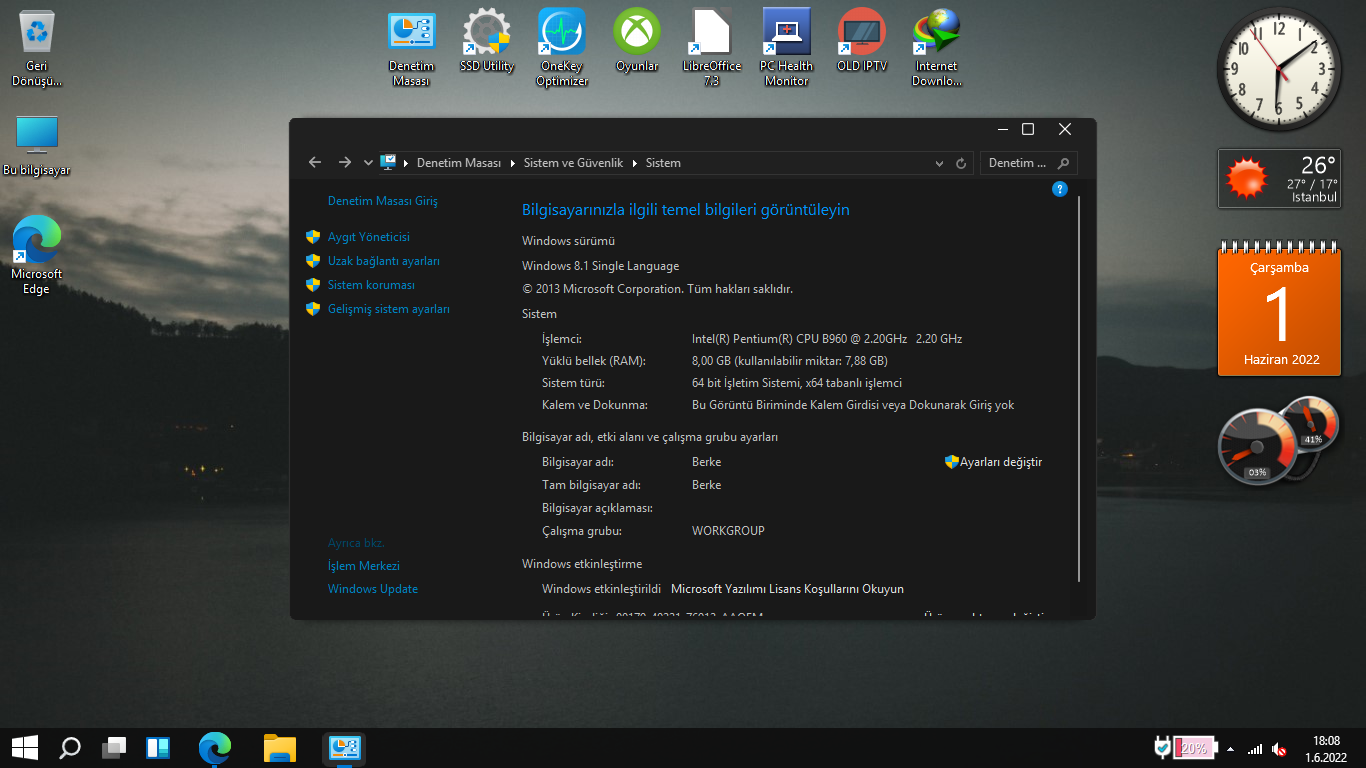1366x768 pixels.
Task: Click '64 bit İşletim Sistemi' system type text
Action: 797,383
